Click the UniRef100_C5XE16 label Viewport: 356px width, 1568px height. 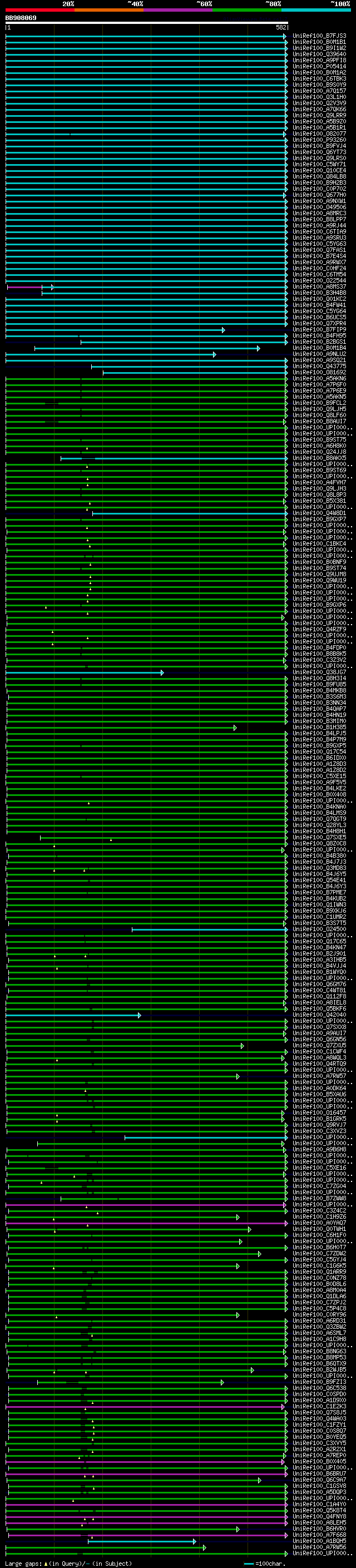(x=319, y=1168)
